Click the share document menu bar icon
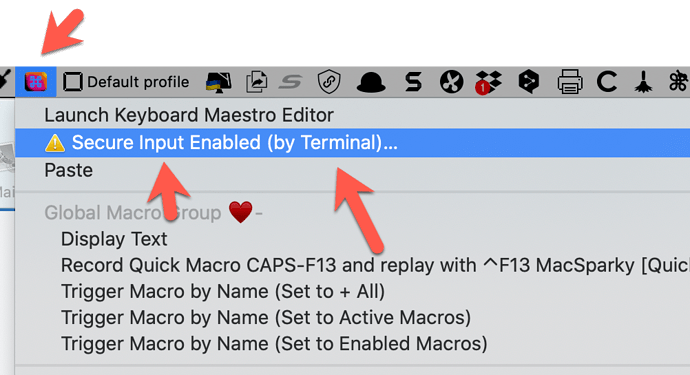This screenshot has width=690, height=375. [257, 82]
